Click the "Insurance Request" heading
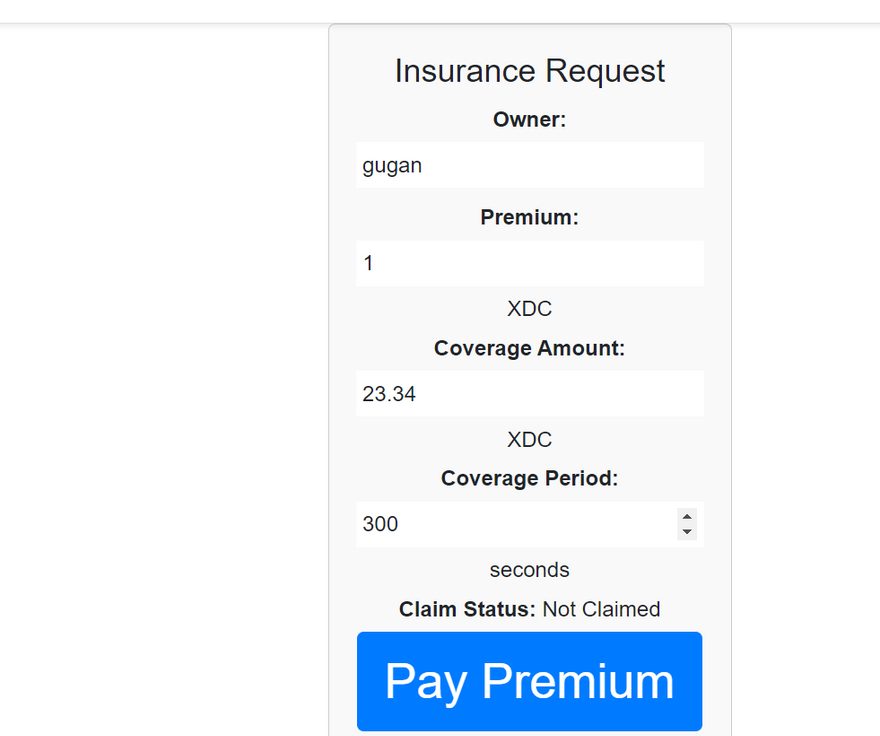The image size is (880, 736). 529,71
